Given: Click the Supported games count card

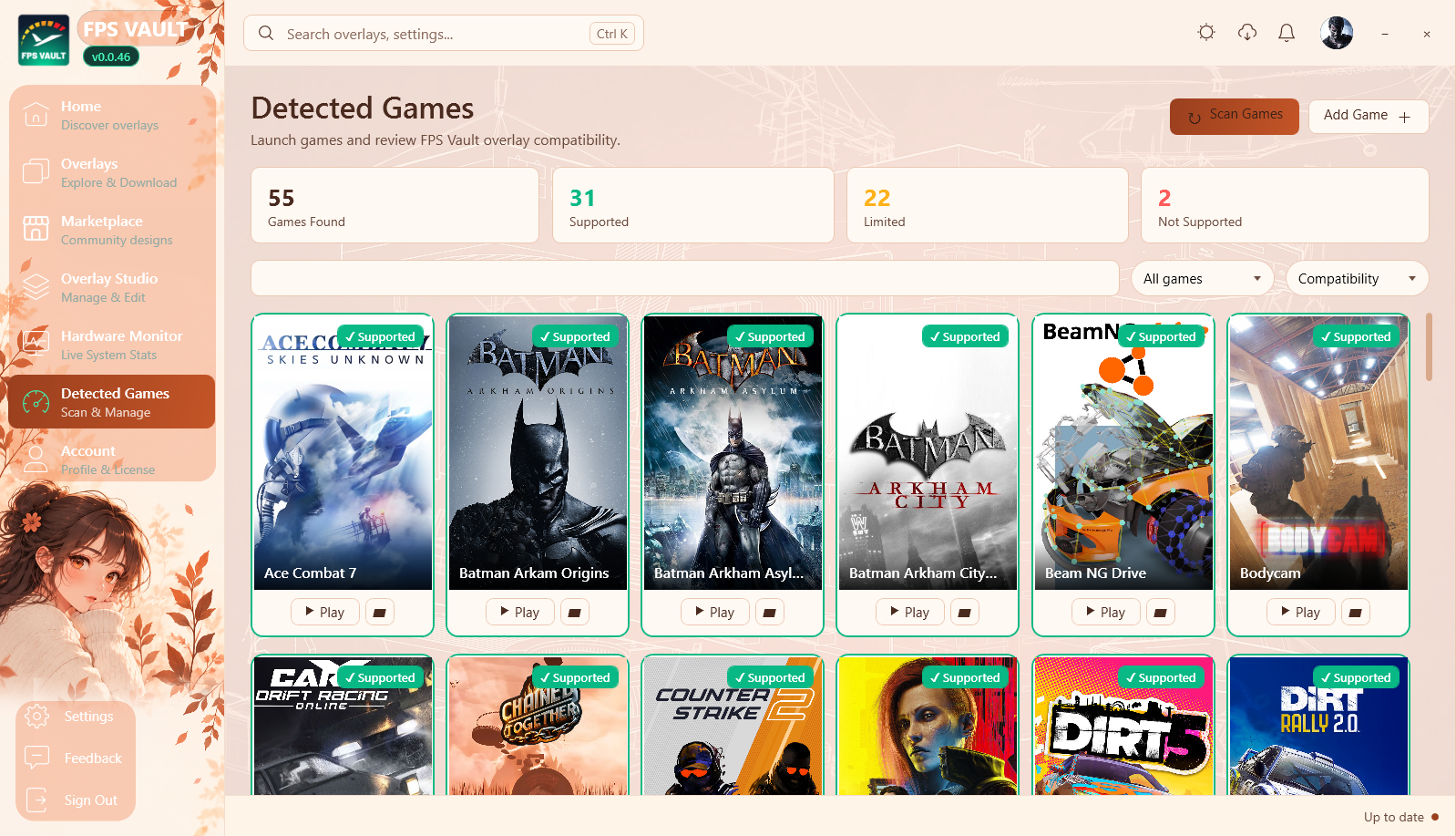Looking at the screenshot, I should [x=693, y=205].
